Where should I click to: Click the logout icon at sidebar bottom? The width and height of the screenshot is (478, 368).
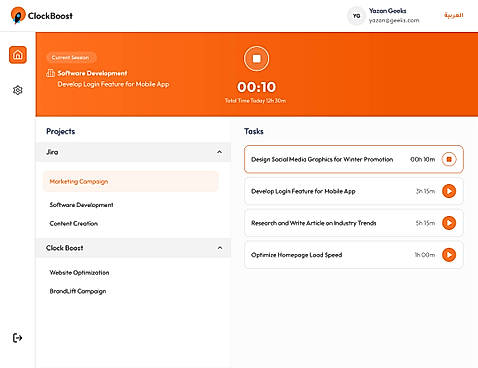pyautogui.click(x=17, y=338)
